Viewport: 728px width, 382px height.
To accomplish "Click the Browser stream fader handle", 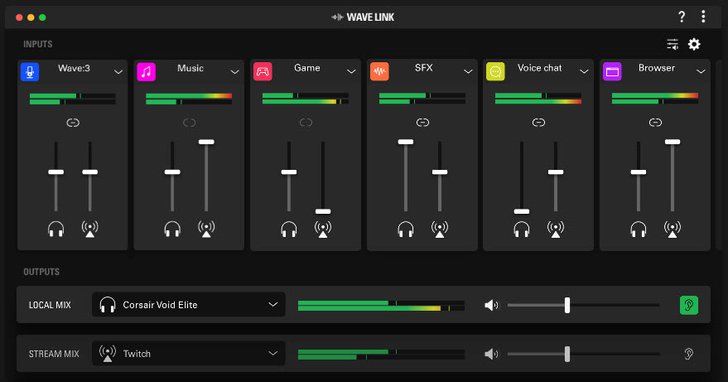I will (672, 142).
